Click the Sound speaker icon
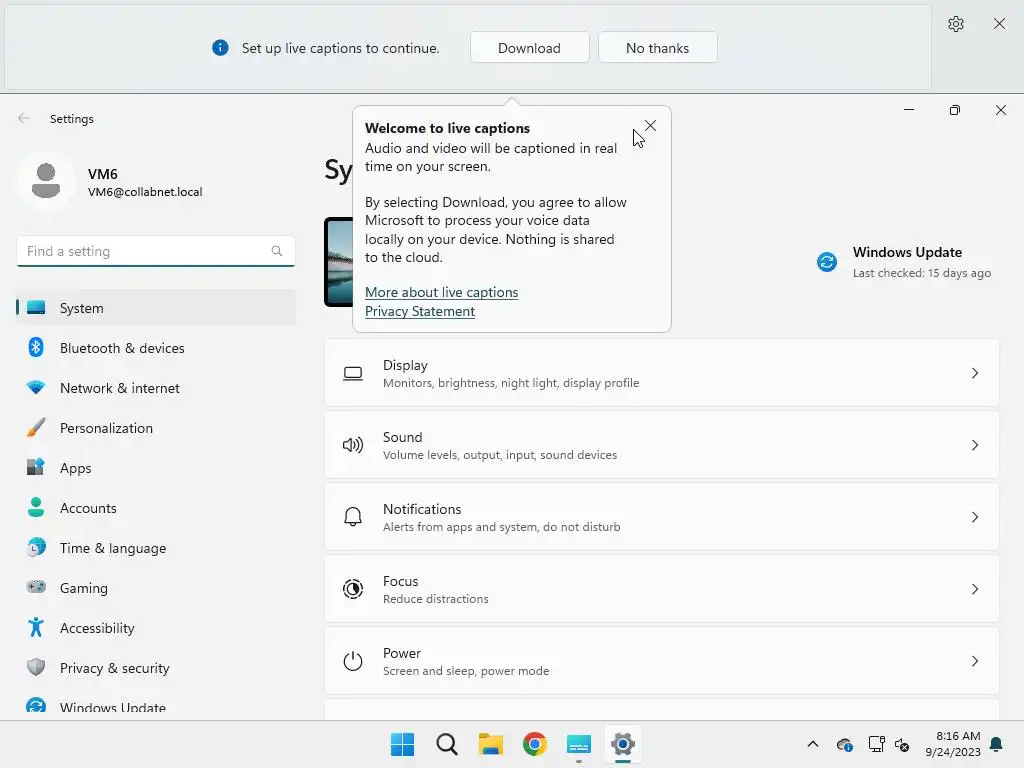The height and width of the screenshot is (768, 1024). (x=353, y=445)
